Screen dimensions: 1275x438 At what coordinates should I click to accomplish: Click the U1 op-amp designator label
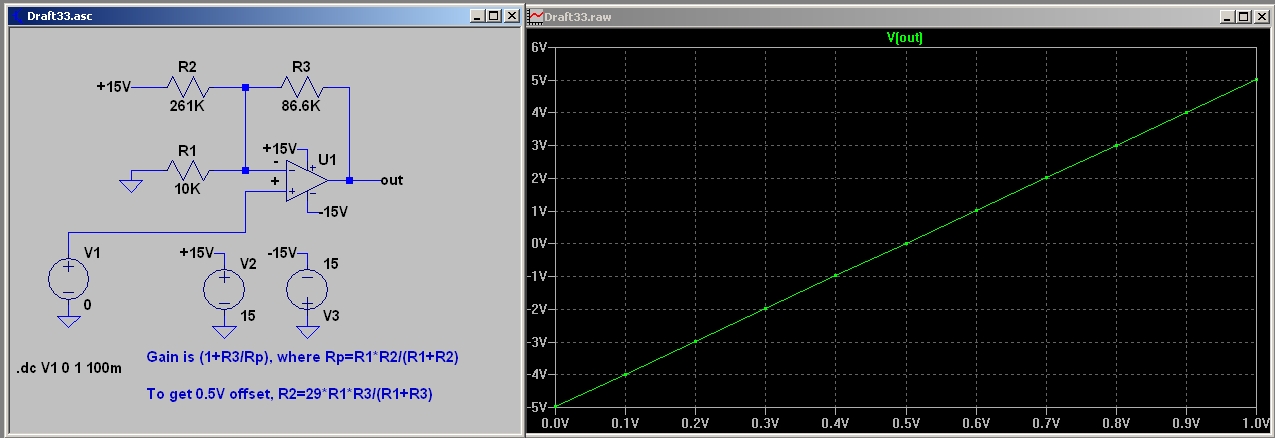327,160
